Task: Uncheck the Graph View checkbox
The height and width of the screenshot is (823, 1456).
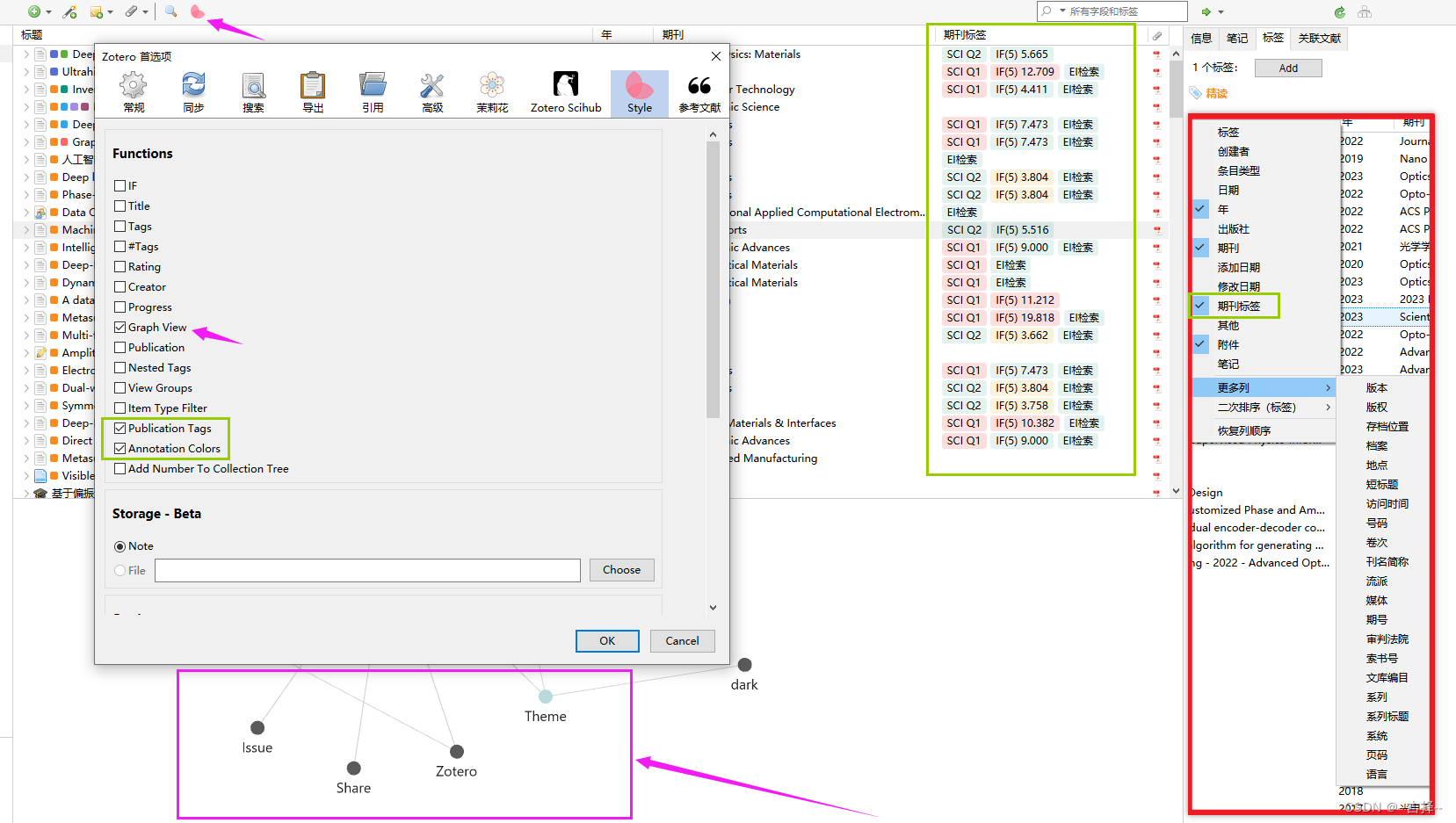Action: (120, 327)
